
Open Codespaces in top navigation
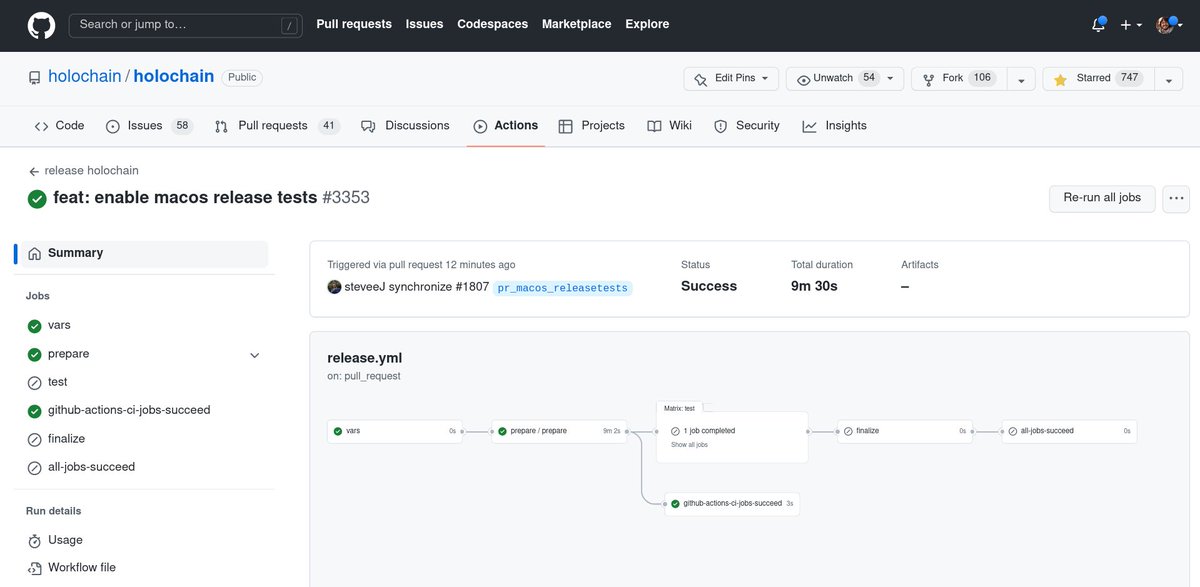492,24
